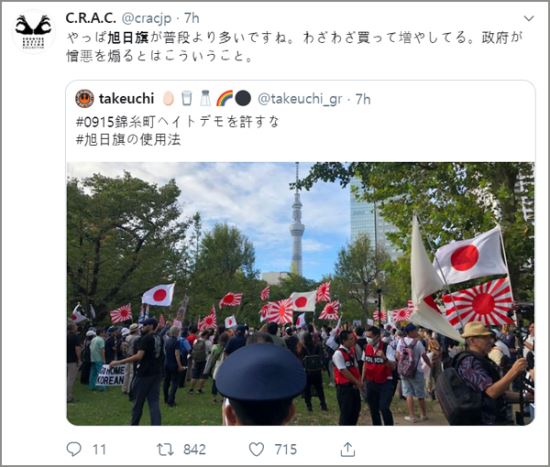Image resolution: width=550 pixels, height=467 pixels.
Task: Open the share tweet upload icon
Action: 347,449
